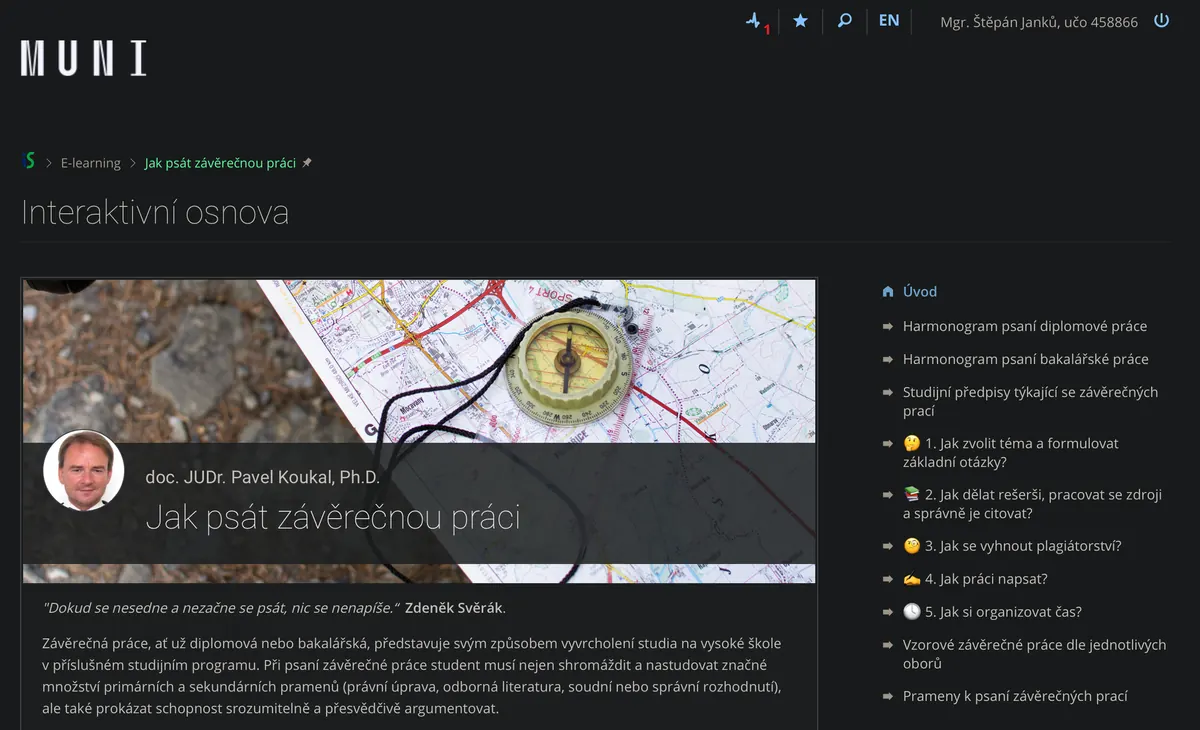Click the MUNI logo
Screen dimensions: 1200x730
[x=84, y=58]
